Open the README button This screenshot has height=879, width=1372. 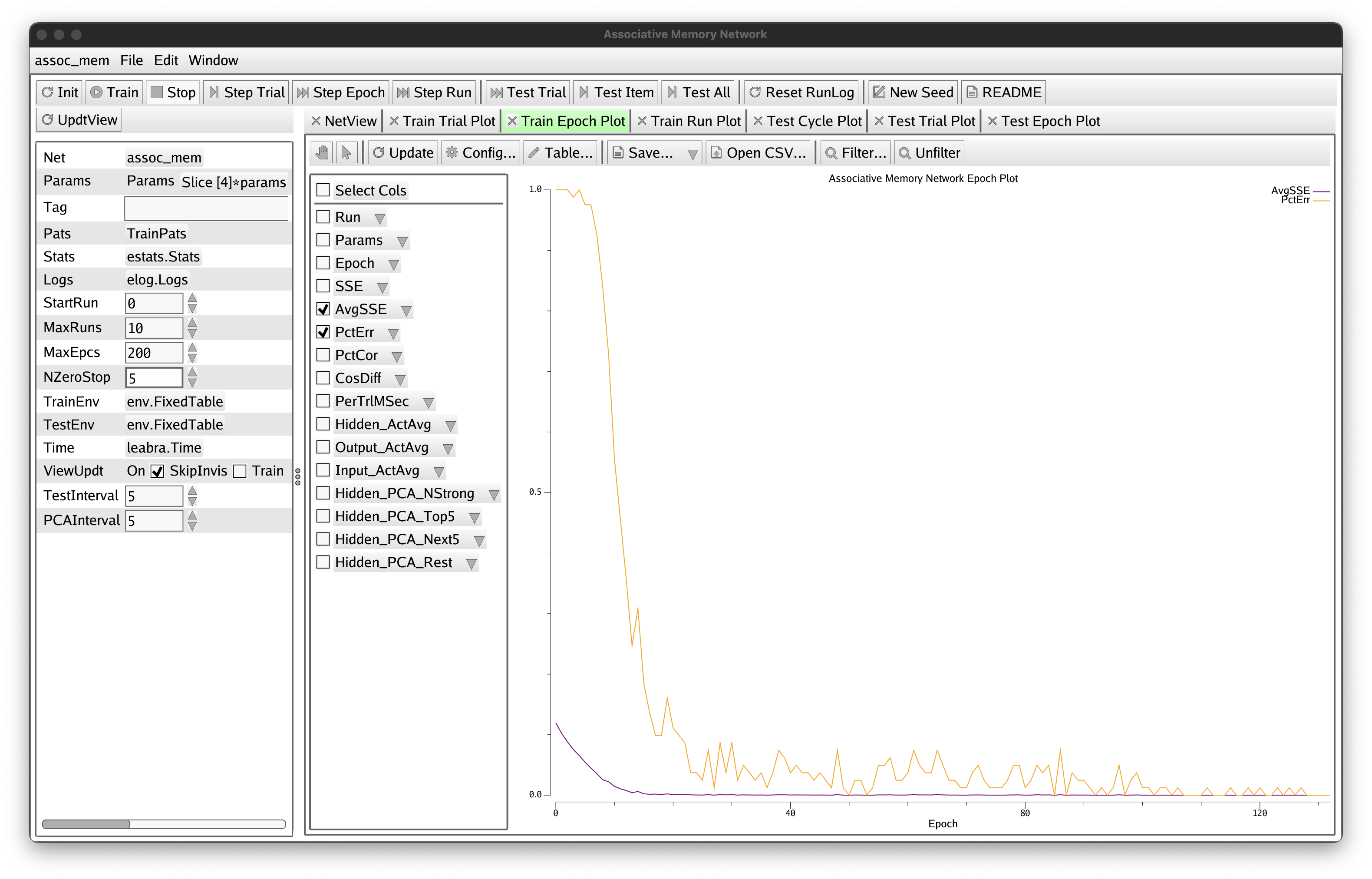1003,93
